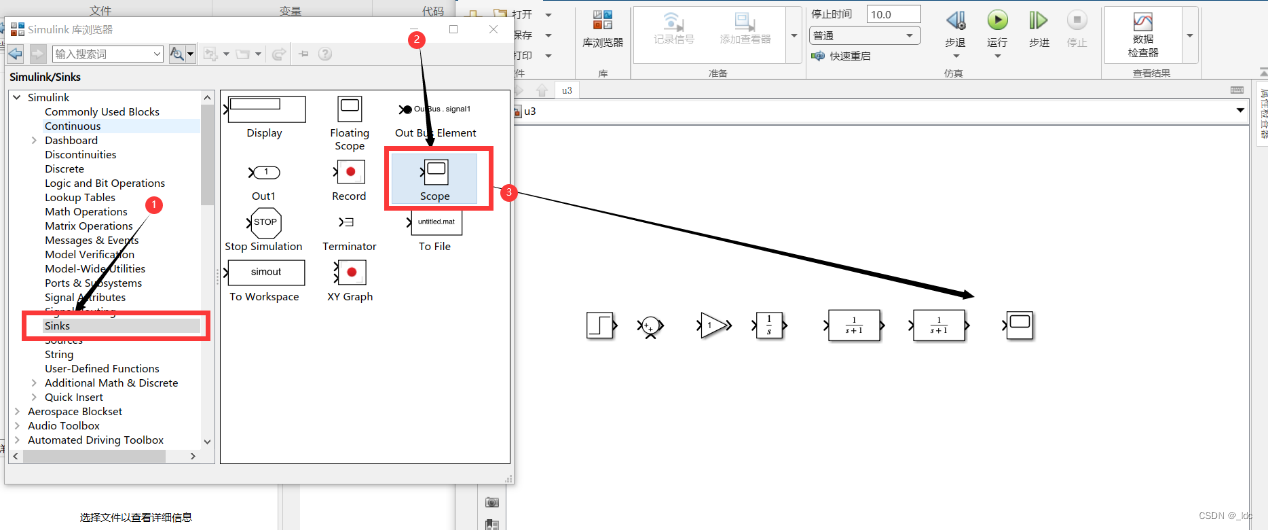Click the Gain block on the canvas
Viewport: 1268px width, 530px height.
(x=714, y=325)
